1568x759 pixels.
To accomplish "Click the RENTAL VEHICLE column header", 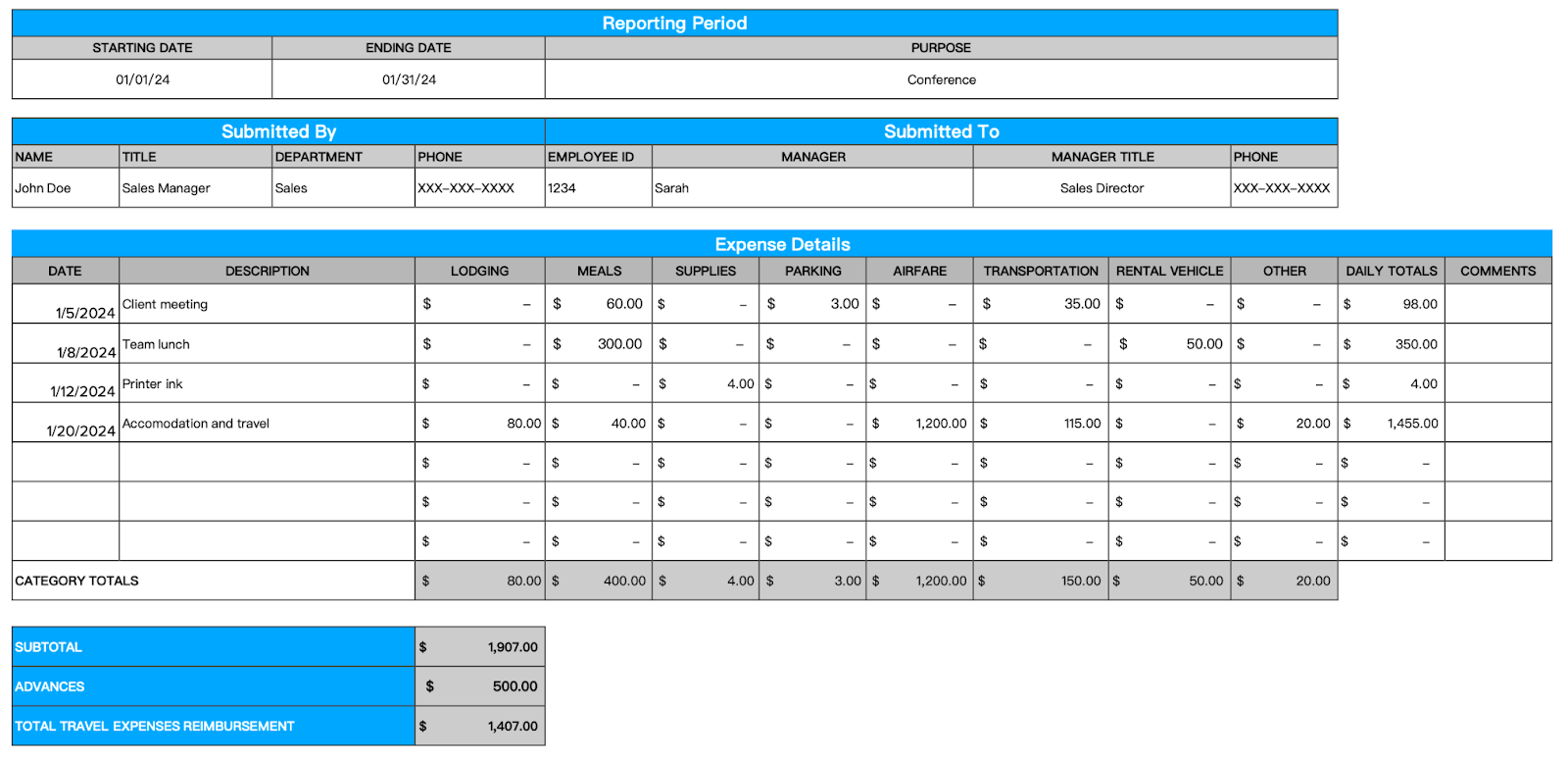I will pos(1170,271).
